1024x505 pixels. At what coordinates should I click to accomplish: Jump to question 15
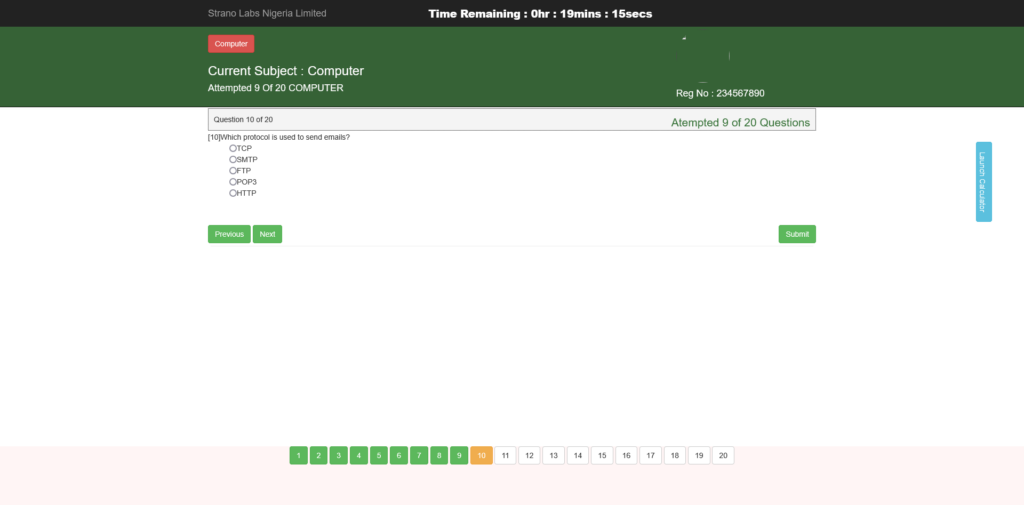[602, 455]
